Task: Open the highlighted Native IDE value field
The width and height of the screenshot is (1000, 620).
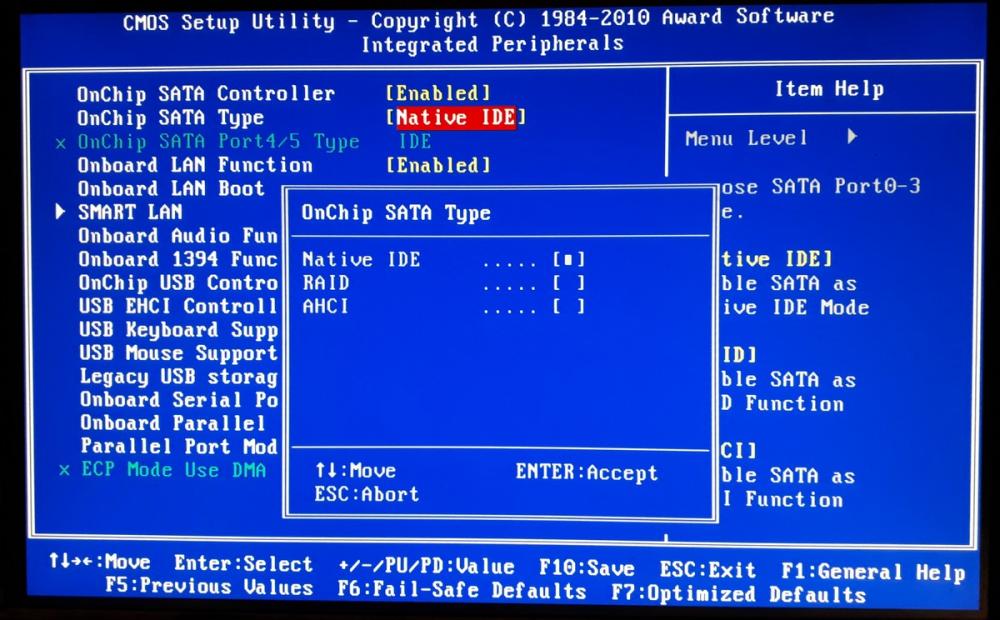Action: click(x=455, y=117)
